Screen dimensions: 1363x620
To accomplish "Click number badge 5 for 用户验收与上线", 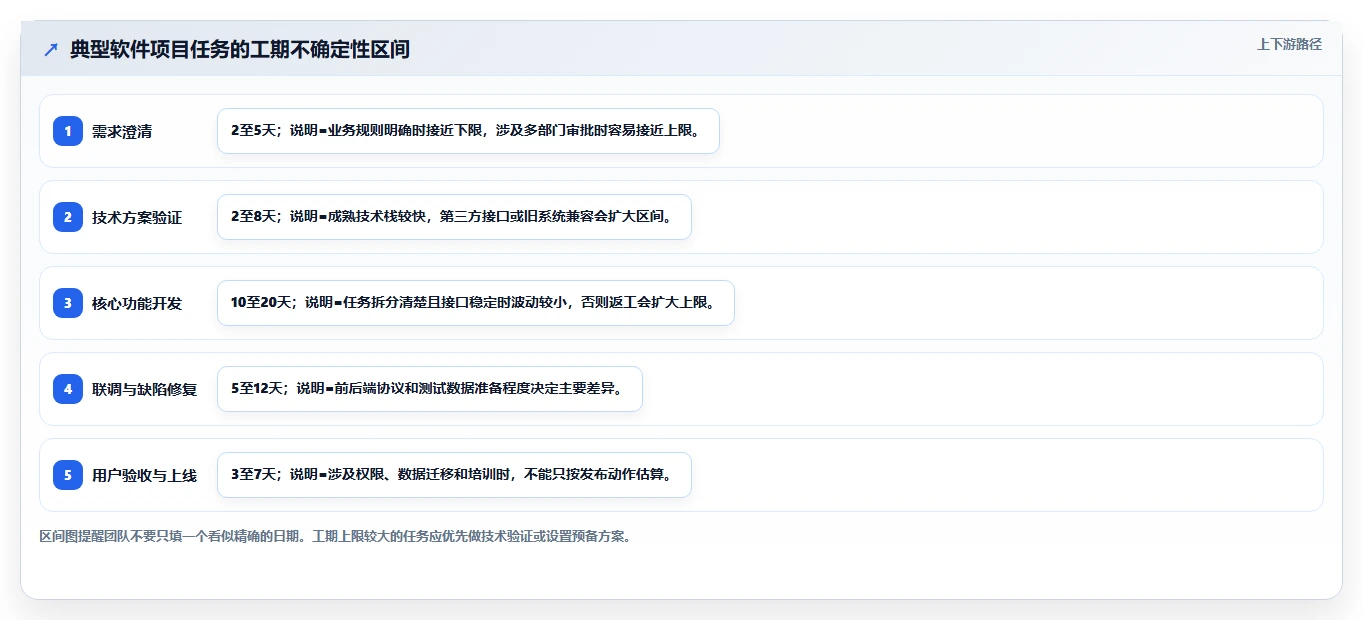I will click(68, 475).
